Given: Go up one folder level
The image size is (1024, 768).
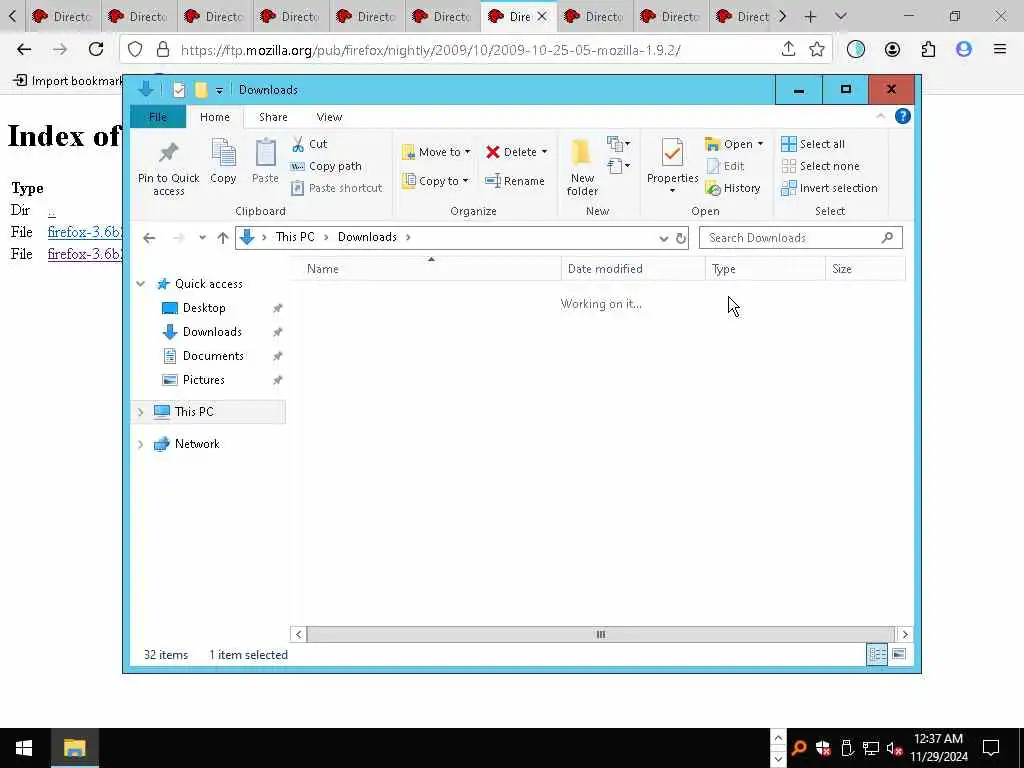Looking at the screenshot, I should [x=223, y=238].
